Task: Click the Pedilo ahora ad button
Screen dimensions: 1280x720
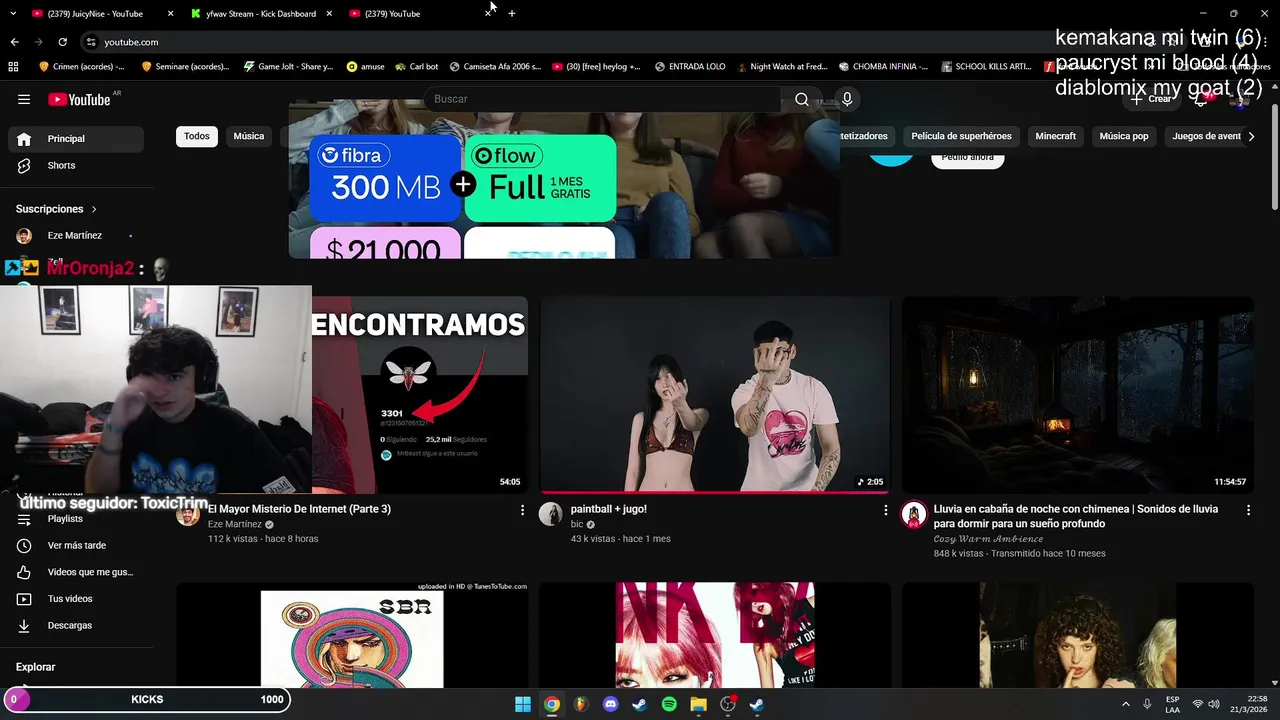Action: tap(967, 157)
